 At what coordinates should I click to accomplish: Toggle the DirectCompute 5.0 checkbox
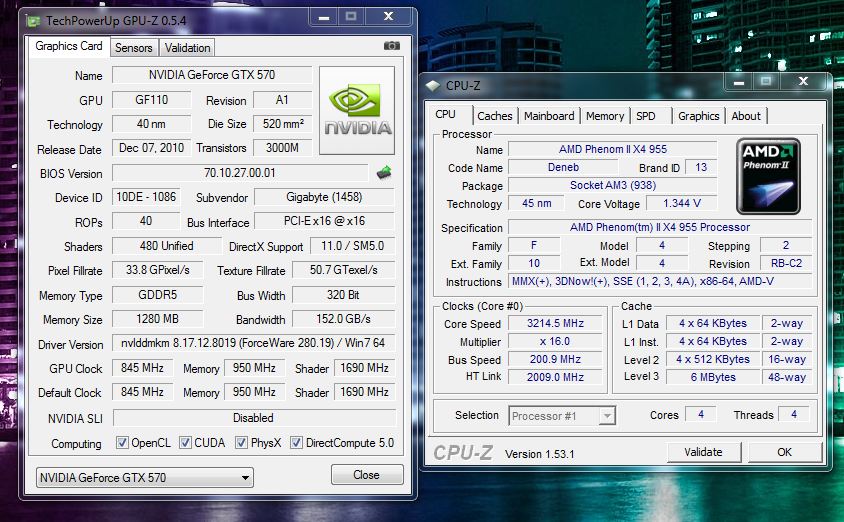click(x=296, y=442)
